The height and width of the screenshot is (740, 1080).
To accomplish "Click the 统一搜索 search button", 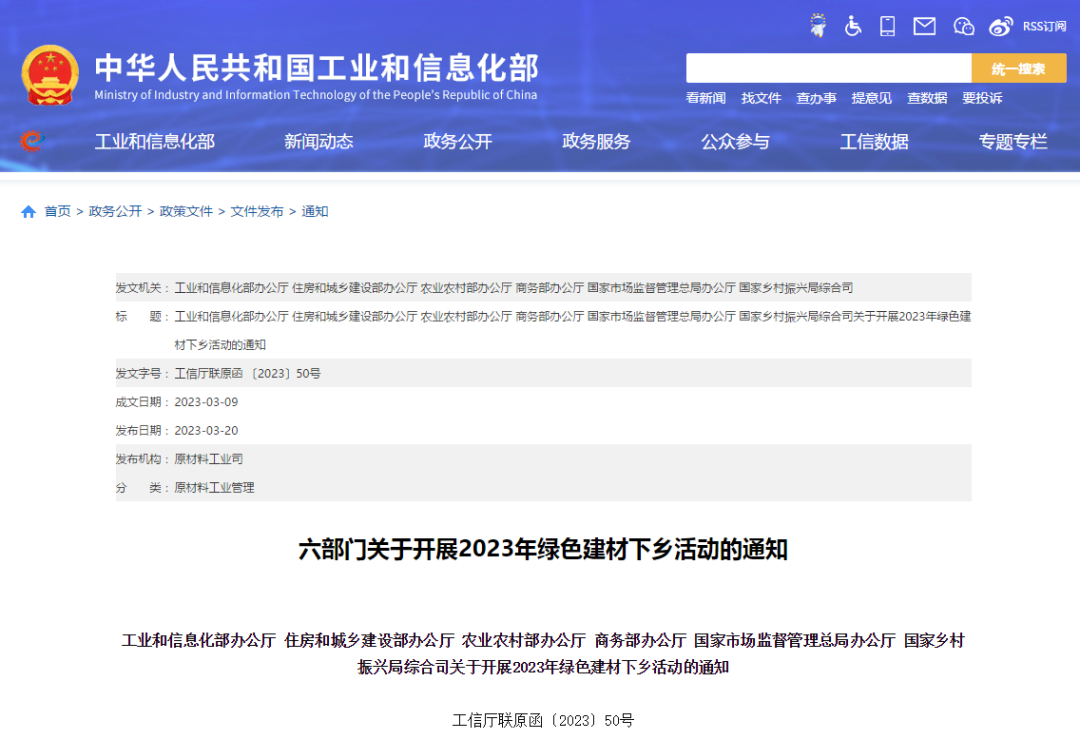I will [1018, 68].
